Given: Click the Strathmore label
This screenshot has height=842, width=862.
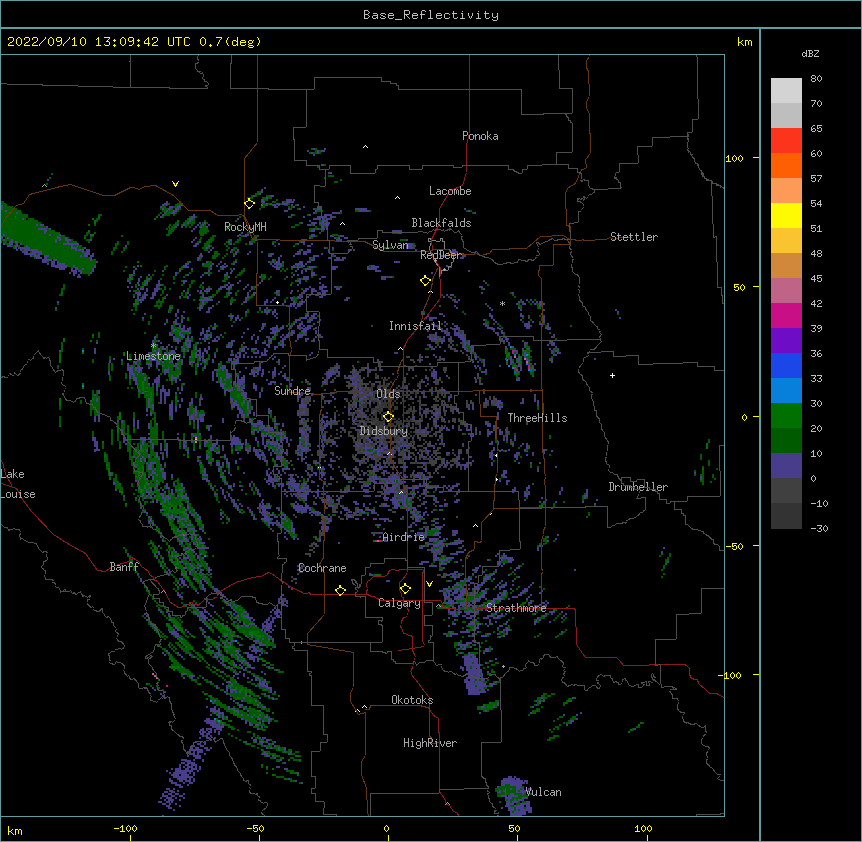Looking at the screenshot, I should point(516,608).
